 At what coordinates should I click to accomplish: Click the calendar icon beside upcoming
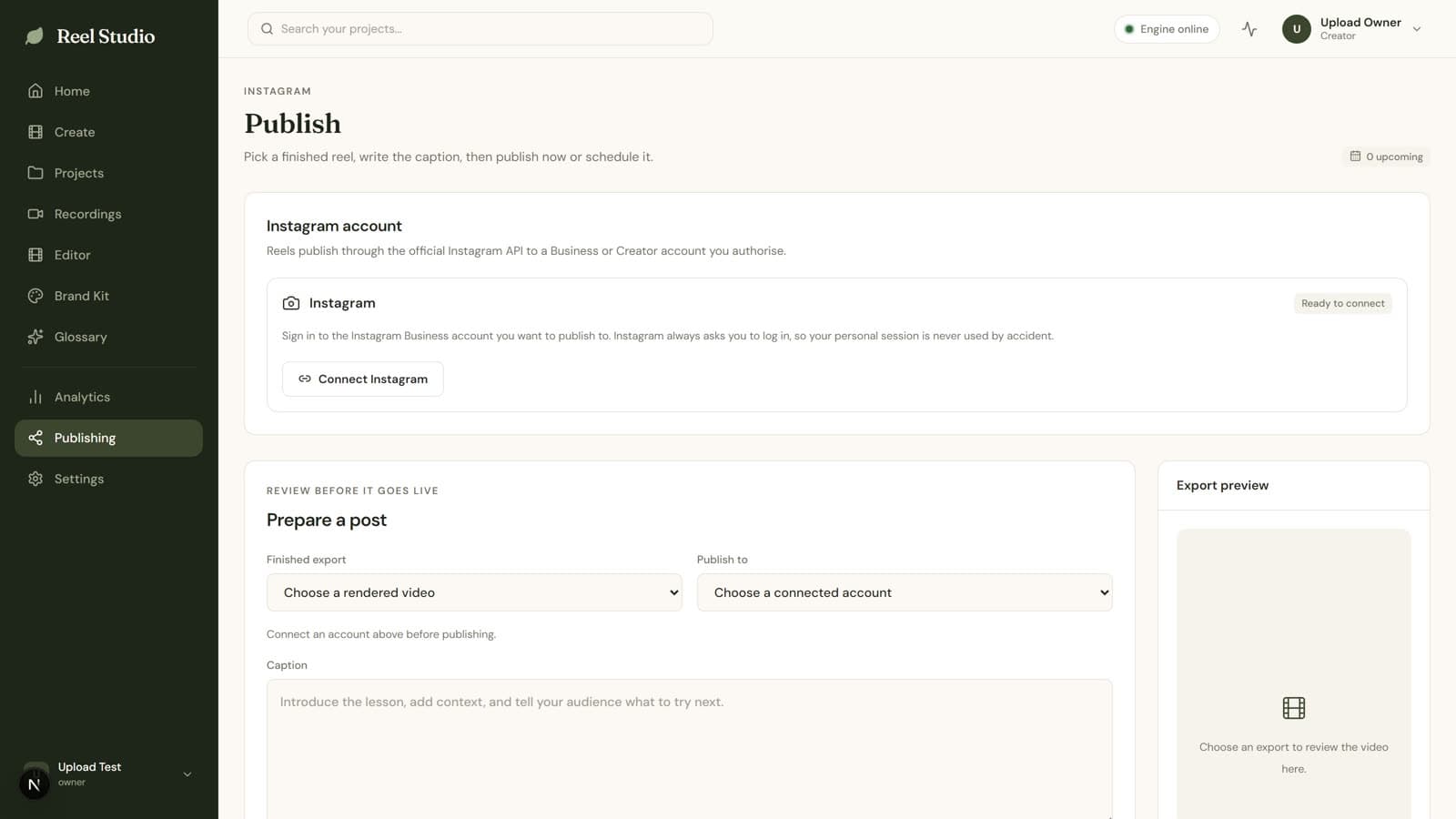tap(1355, 157)
